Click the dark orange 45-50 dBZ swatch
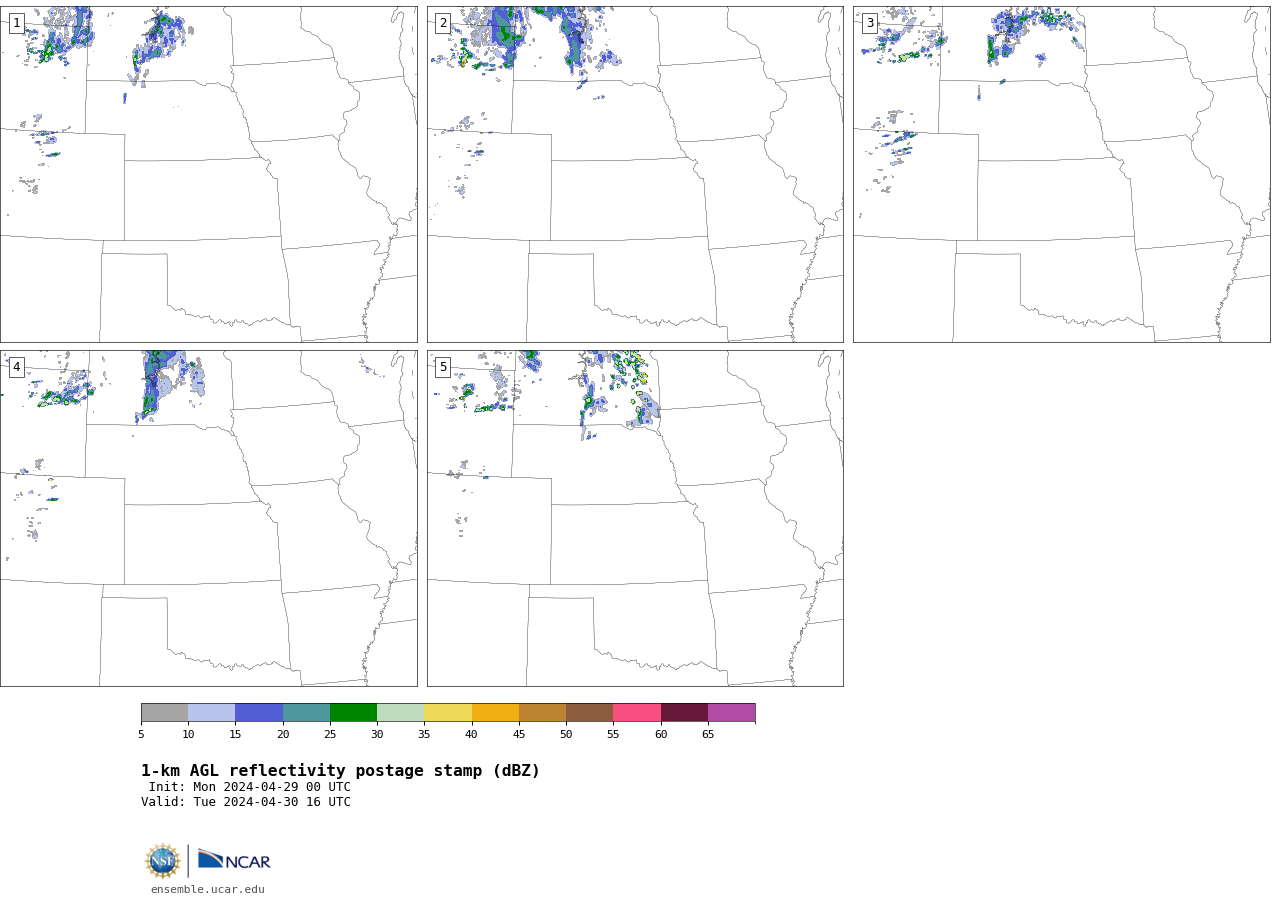This screenshot has height=901, width=1280. (542, 713)
